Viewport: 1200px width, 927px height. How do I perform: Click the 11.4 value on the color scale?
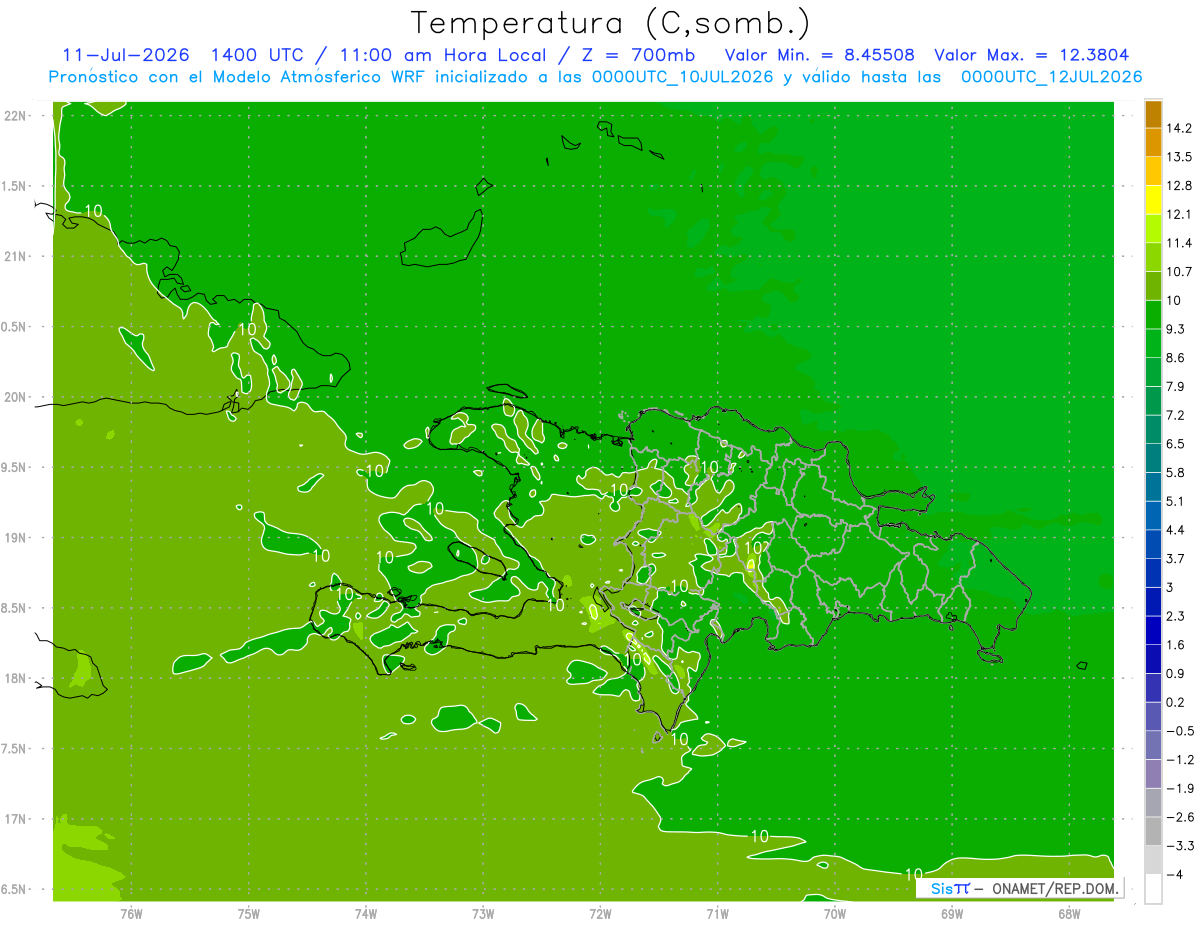[1180, 243]
